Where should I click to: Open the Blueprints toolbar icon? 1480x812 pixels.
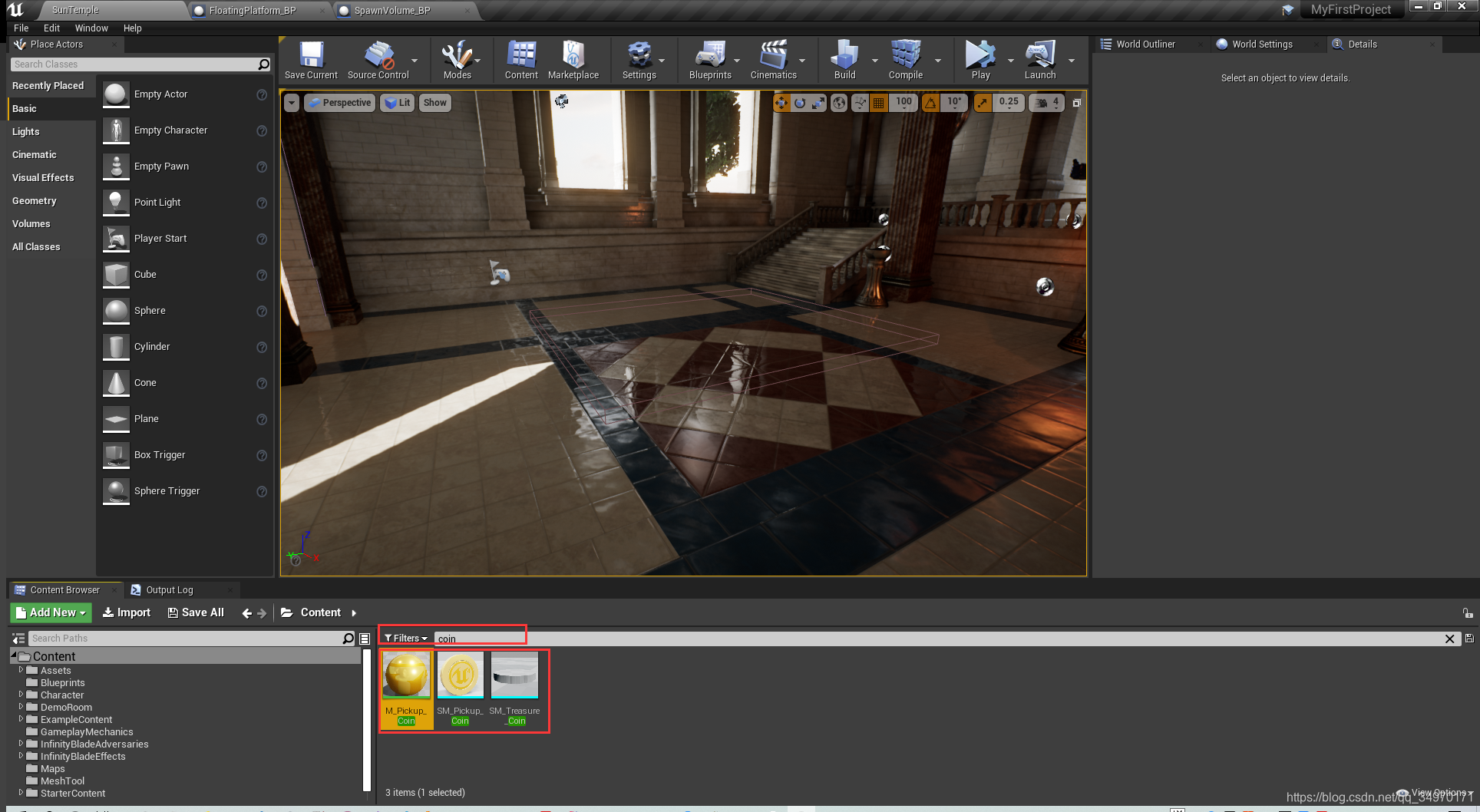click(710, 60)
